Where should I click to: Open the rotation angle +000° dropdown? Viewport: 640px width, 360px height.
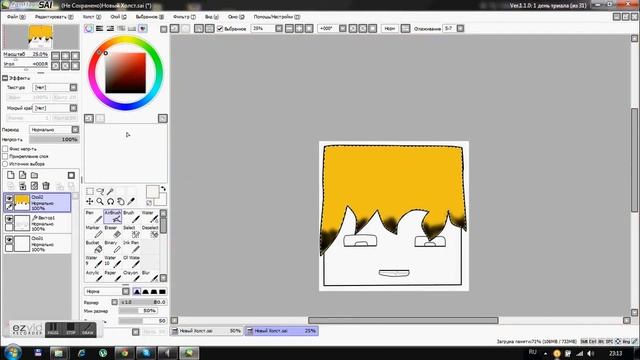[x=342, y=29]
